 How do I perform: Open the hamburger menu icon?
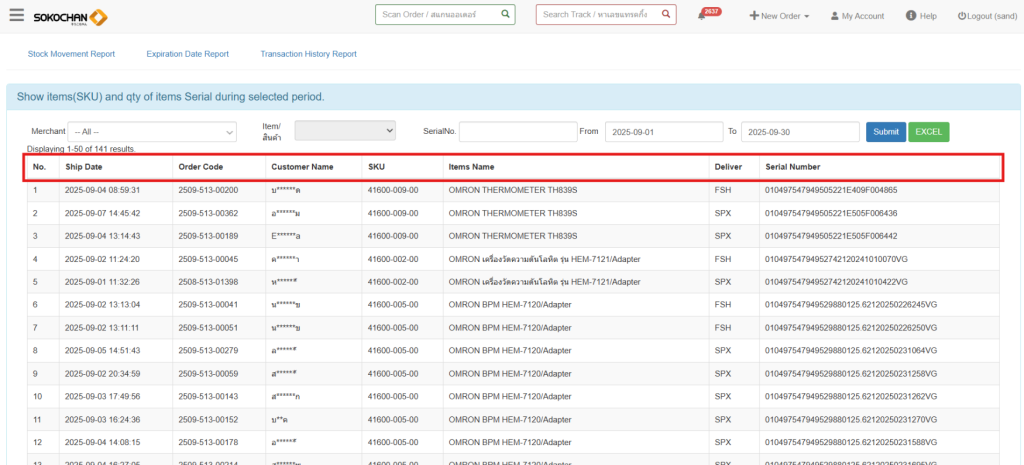point(16,15)
